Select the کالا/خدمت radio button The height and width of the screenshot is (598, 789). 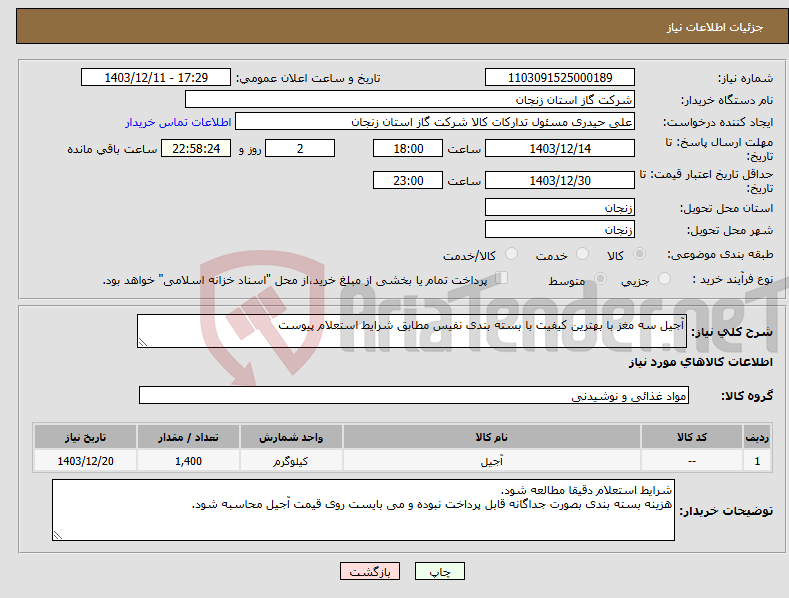(x=511, y=254)
